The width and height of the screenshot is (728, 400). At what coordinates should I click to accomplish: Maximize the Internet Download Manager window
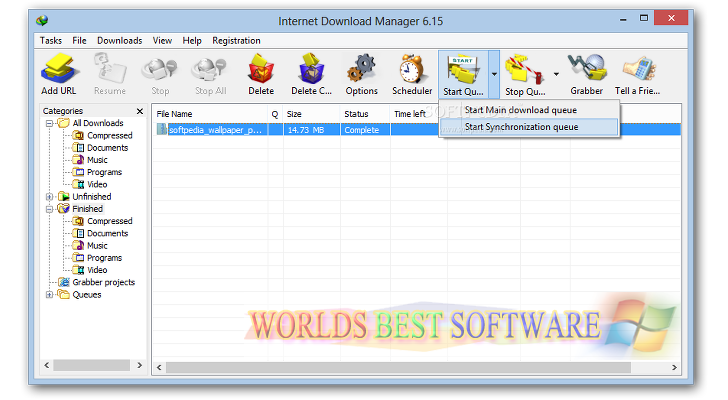644,18
